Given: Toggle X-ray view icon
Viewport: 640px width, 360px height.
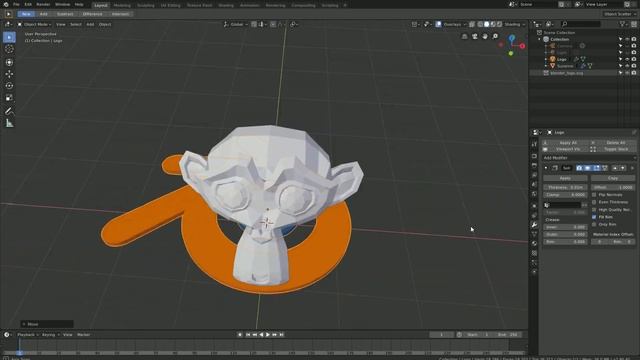Looking at the screenshot, I should [472, 24].
